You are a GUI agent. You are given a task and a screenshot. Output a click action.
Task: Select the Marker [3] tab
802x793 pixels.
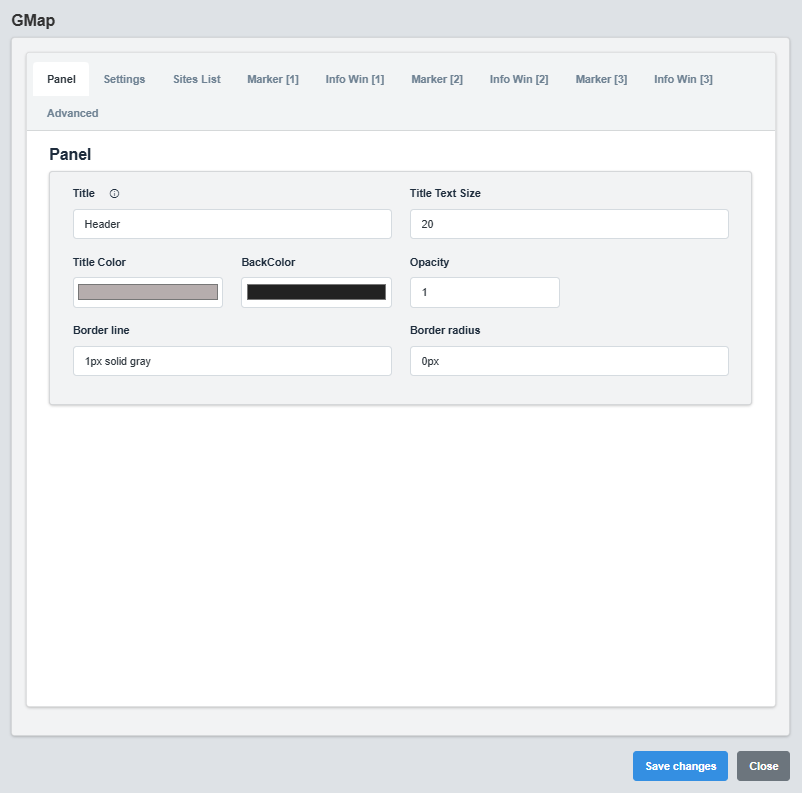pyautogui.click(x=601, y=79)
